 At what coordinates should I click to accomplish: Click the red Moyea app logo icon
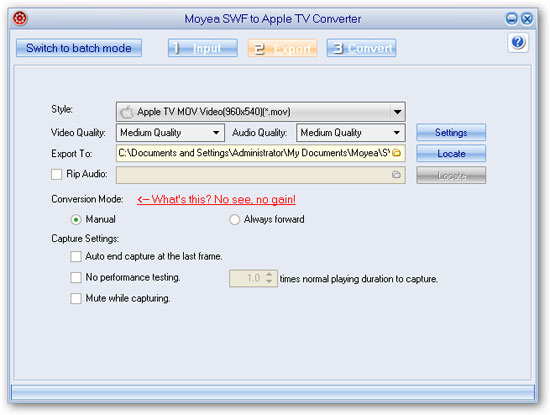pyautogui.click(x=20, y=18)
